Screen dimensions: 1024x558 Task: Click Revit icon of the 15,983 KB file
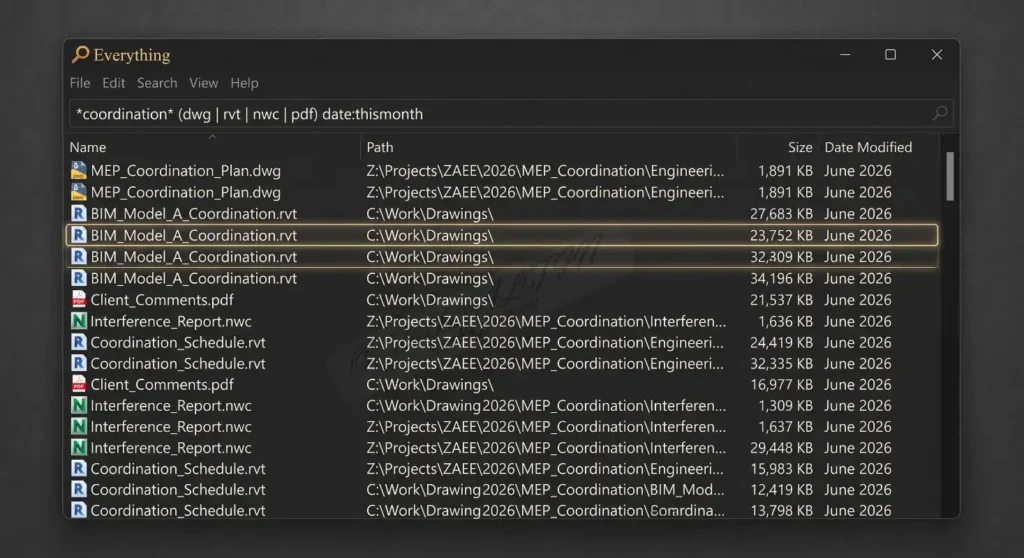coord(78,468)
